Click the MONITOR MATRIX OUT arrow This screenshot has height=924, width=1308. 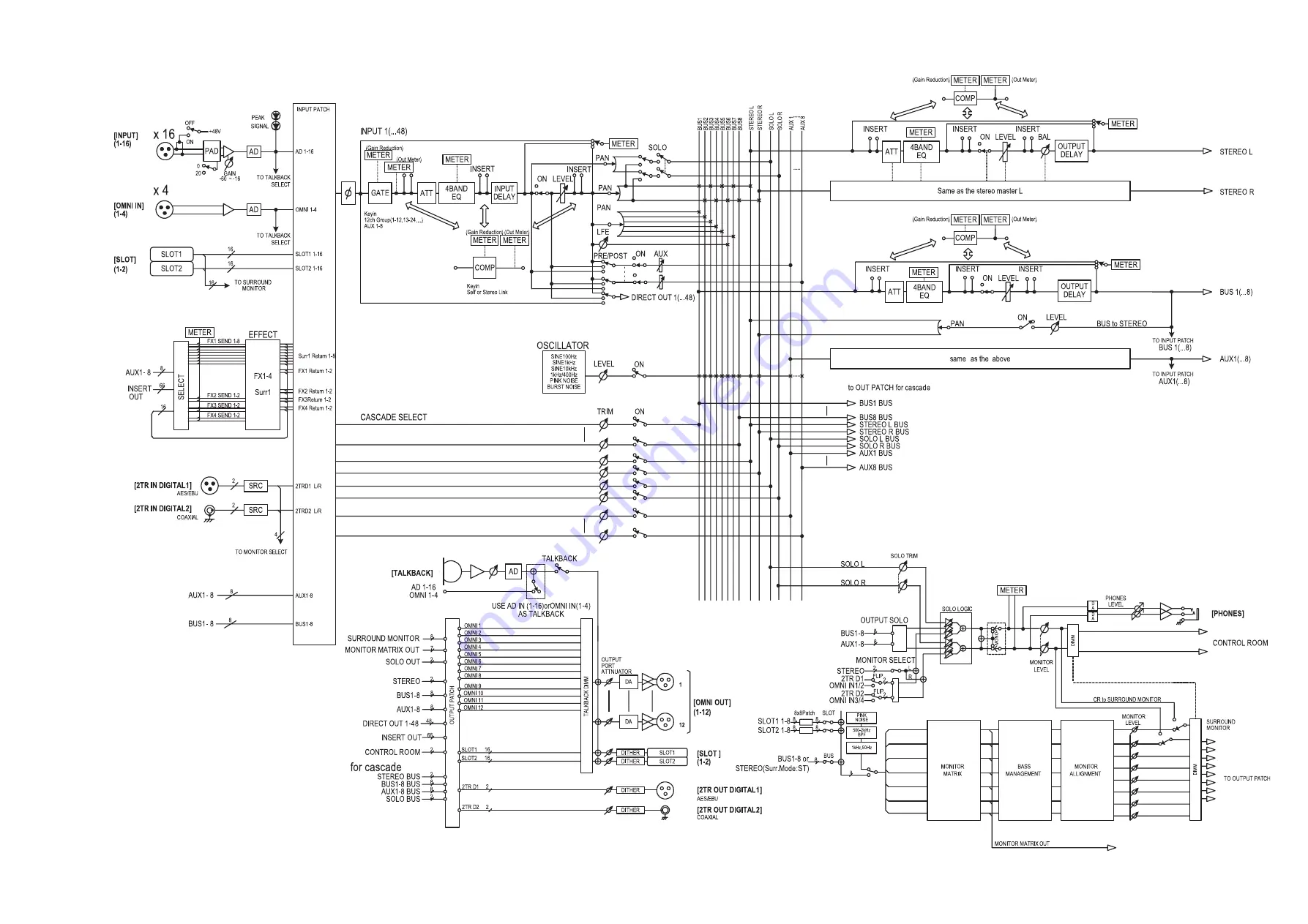[1111, 848]
